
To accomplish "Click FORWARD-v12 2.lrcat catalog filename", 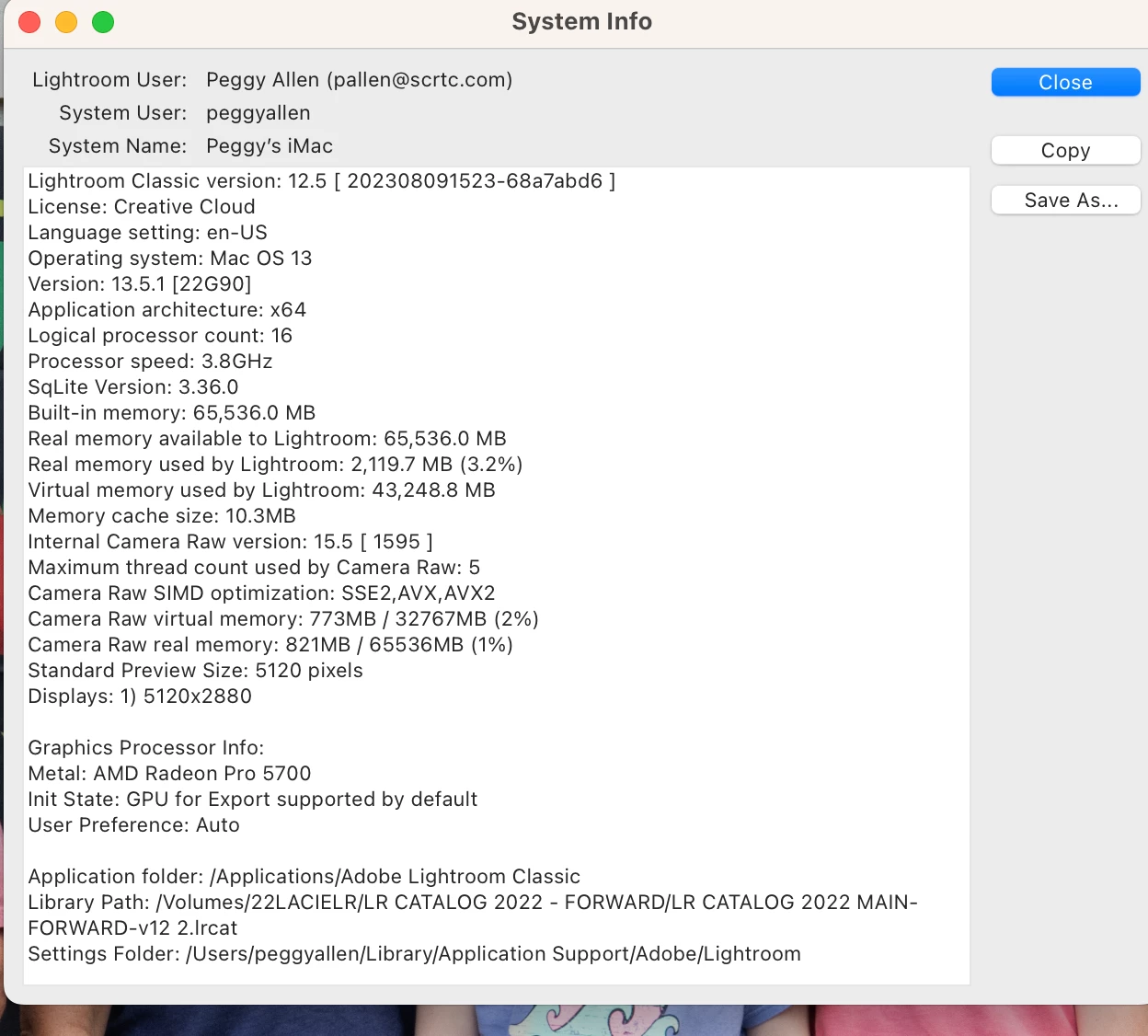I will pos(132,928).
